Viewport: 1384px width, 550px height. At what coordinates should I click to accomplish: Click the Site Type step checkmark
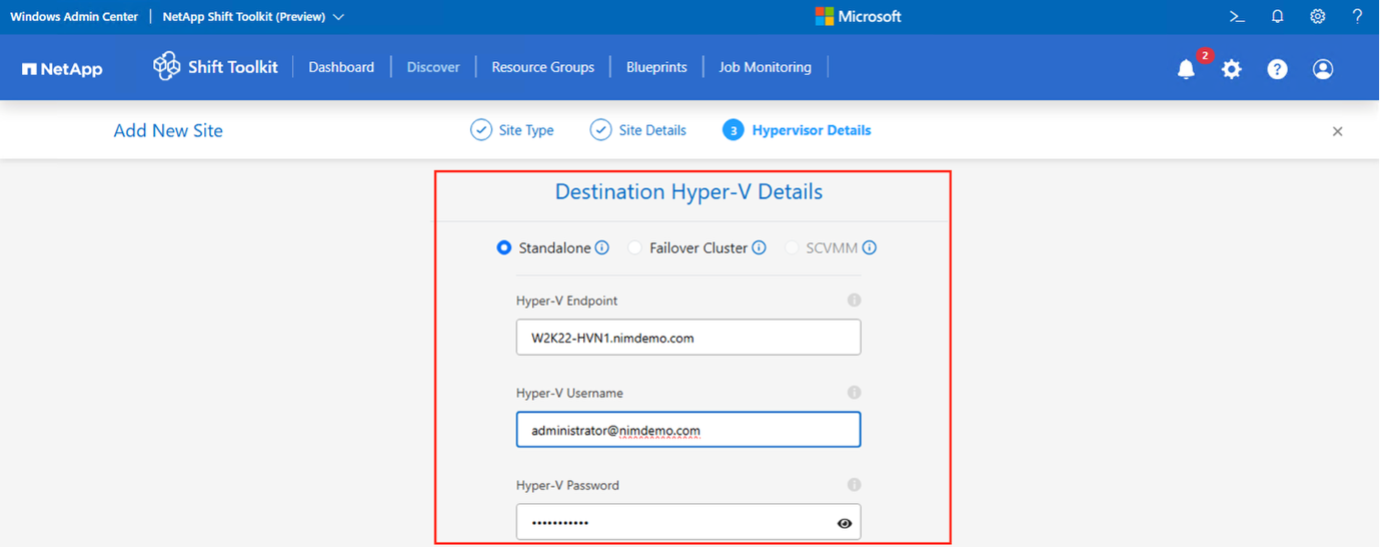pyautogui.click(x=481, y=130)
